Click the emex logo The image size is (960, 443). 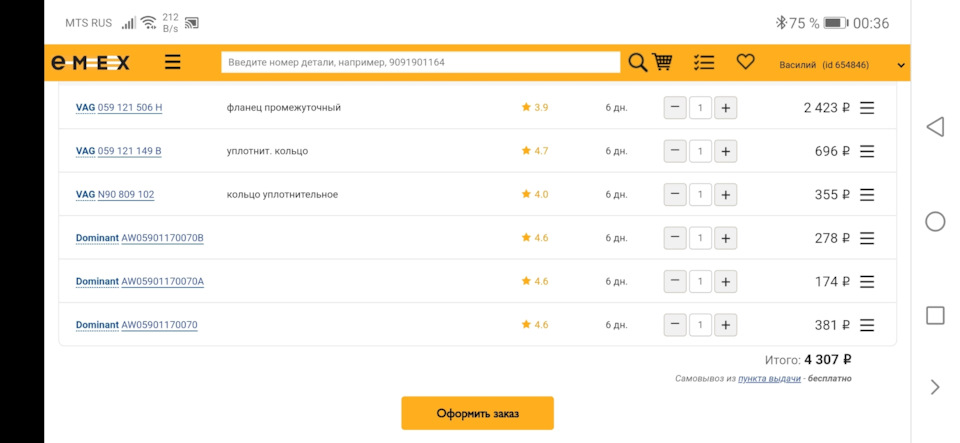point(90,62)
